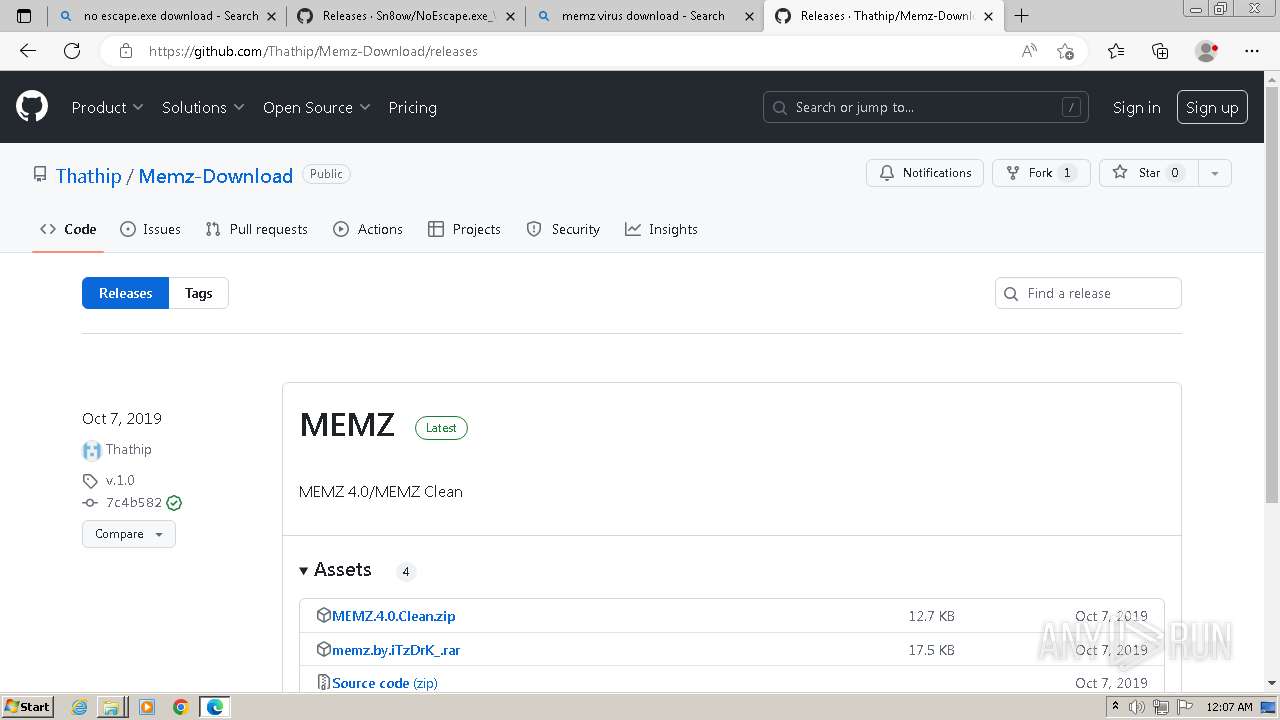This screenshot has width=1280, height=720.
Task: Switch to the Code tab
Action: pyautogui.click(x=68, y=229)
